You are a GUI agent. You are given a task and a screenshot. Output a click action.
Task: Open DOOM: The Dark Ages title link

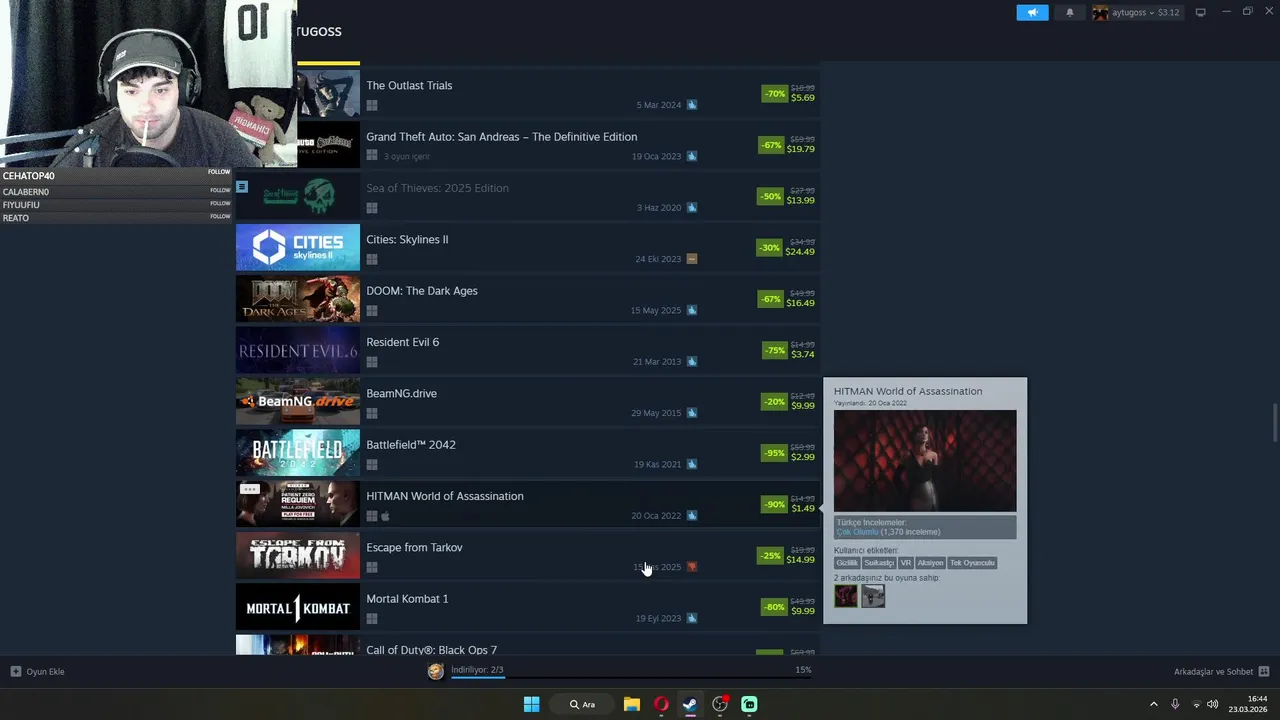coord(421,291)
